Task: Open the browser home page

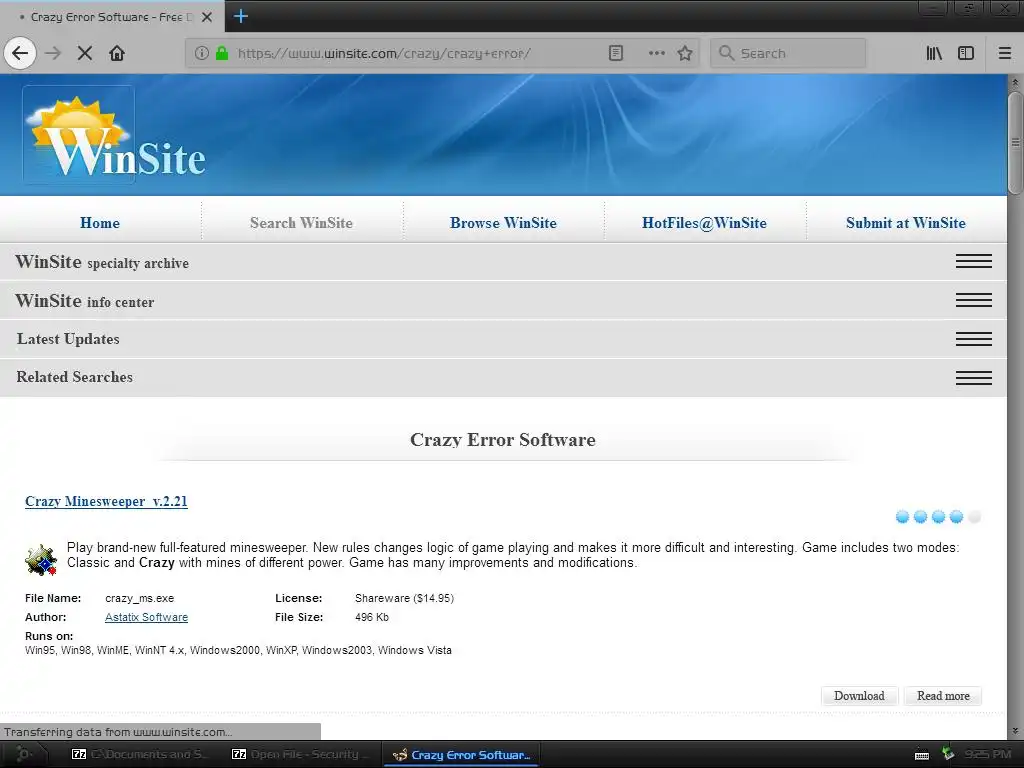Action: (x=117, y=53)
